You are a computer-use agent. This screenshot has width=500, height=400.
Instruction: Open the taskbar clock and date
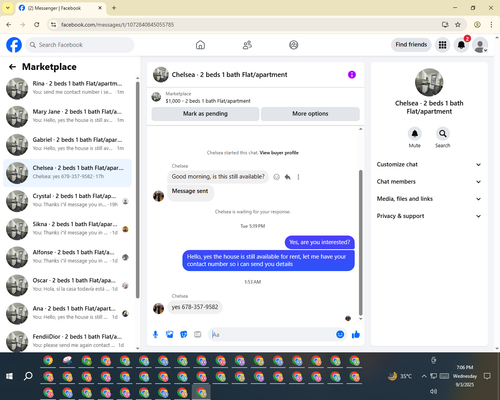[x=465, y=376]
